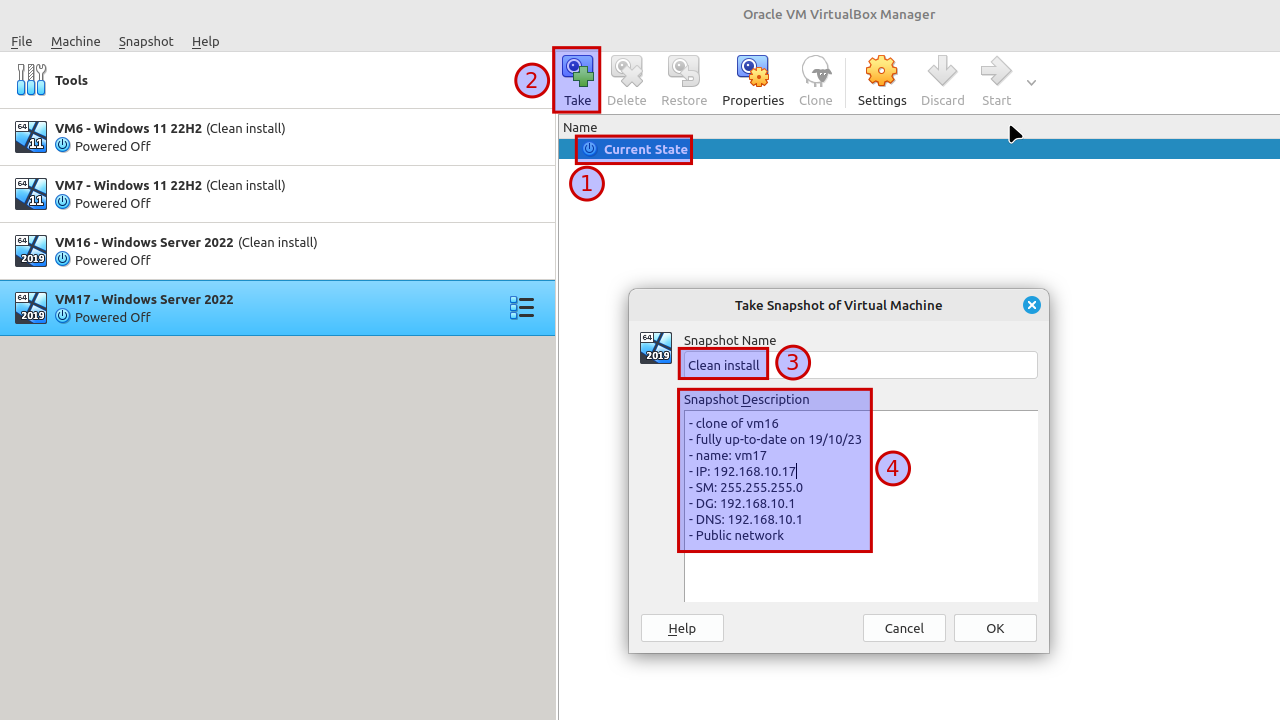
Task: Open the Help menu
Action: [205, 41]
